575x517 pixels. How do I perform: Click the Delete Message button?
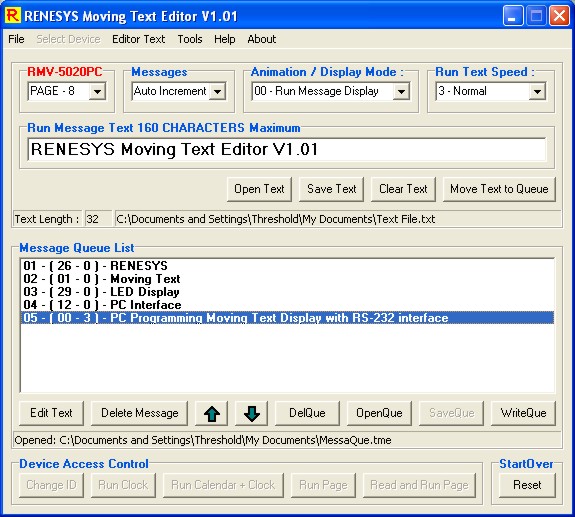click(x=139, y=413)
